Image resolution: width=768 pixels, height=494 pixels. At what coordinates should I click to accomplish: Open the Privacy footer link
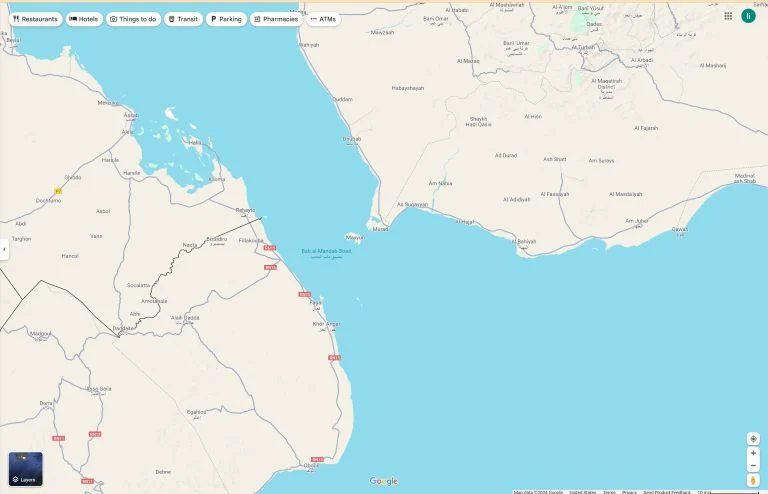629,492
